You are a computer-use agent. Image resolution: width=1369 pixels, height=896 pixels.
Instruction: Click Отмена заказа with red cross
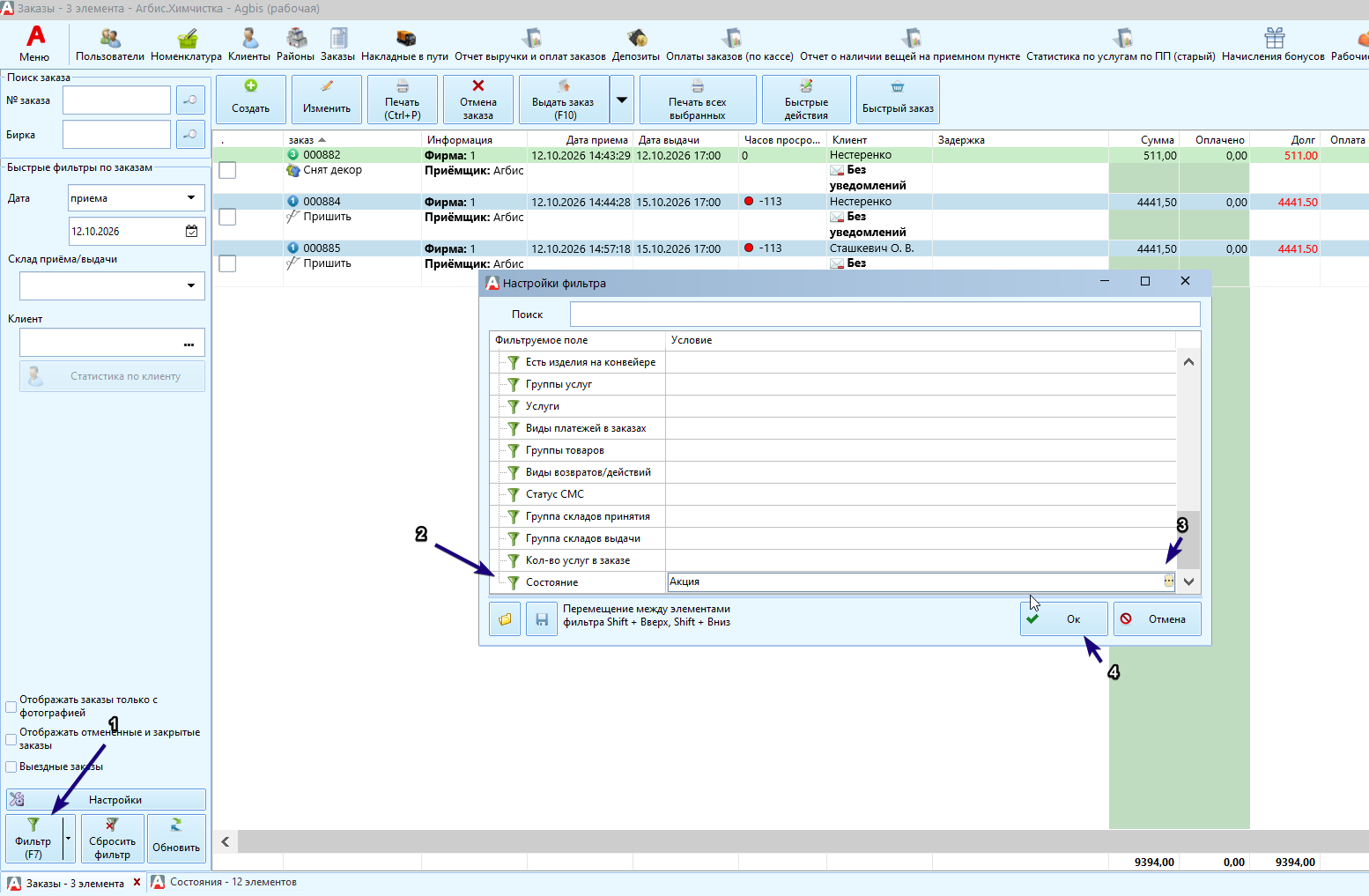click(478, 100)
